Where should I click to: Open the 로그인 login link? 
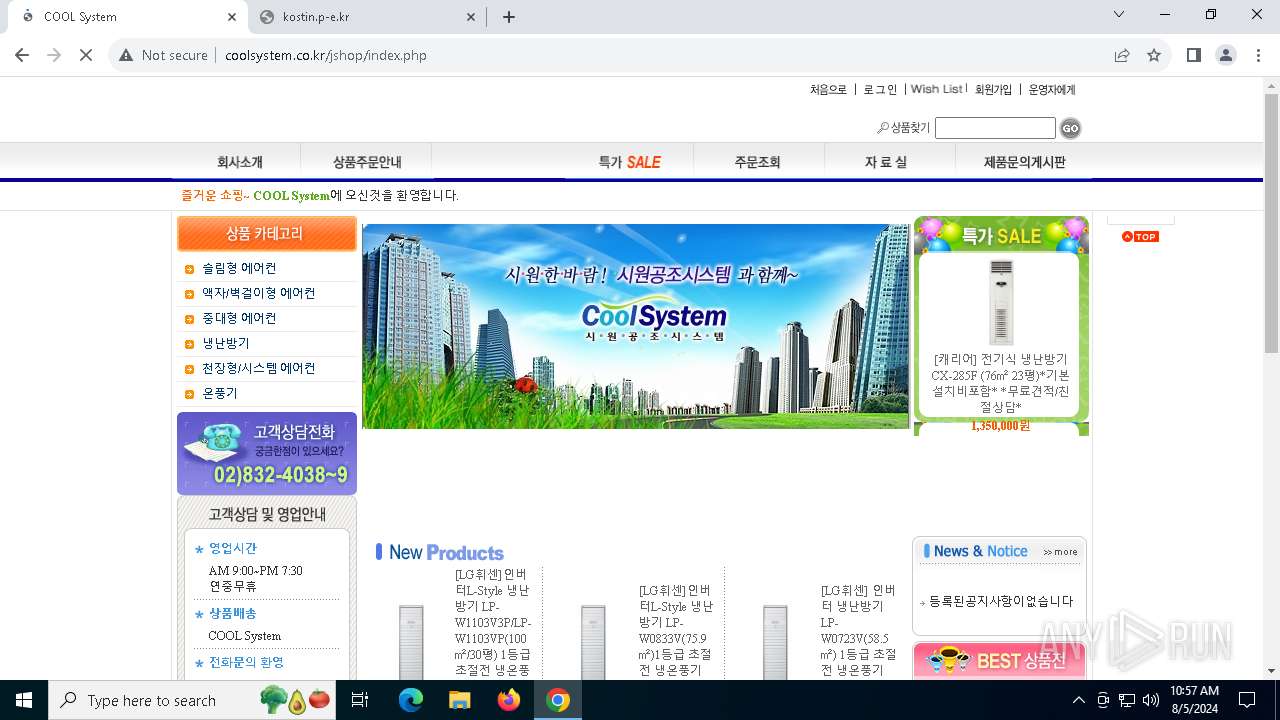click(x=880, y=89)
